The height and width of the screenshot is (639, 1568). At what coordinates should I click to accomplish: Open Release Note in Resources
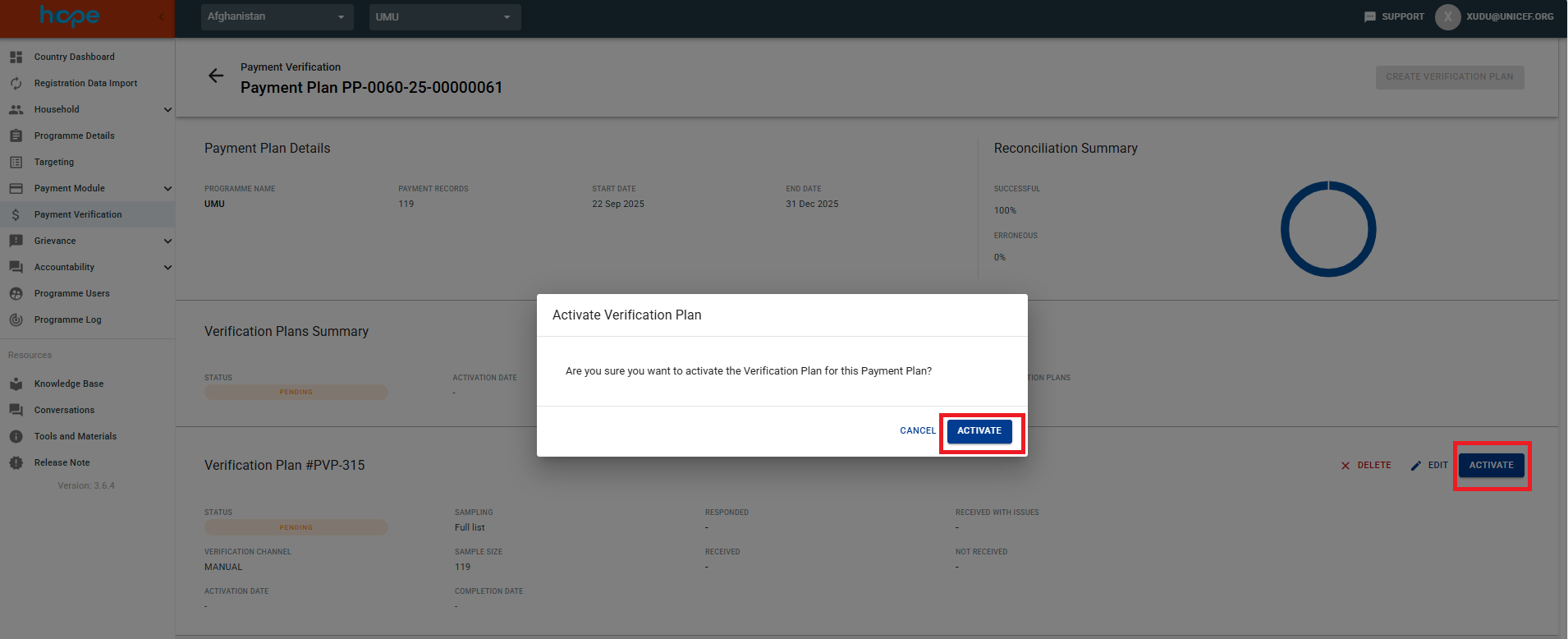(62, 462)
